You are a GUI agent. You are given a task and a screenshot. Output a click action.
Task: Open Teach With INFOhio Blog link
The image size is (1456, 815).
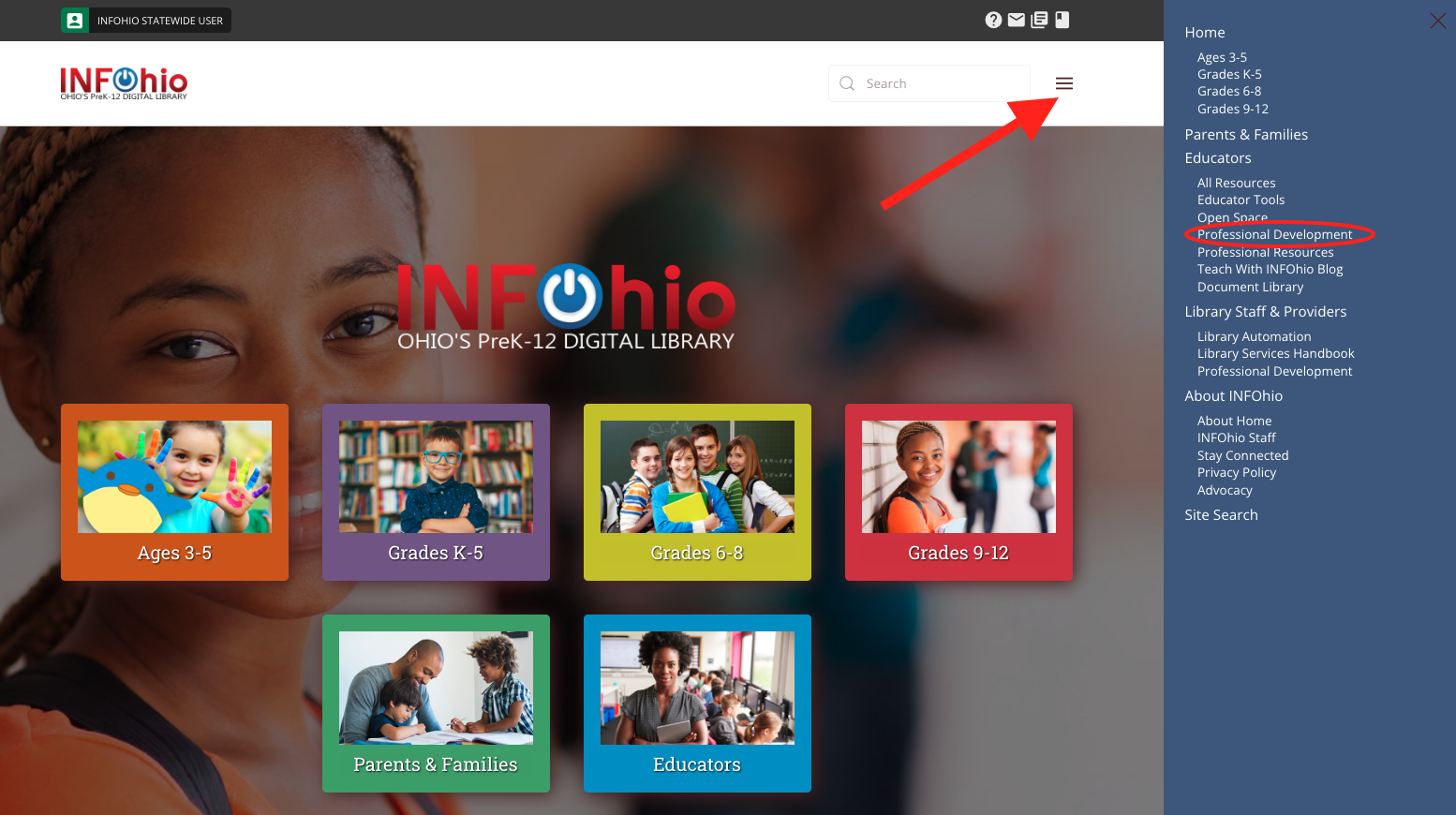tap(1270, 269)
